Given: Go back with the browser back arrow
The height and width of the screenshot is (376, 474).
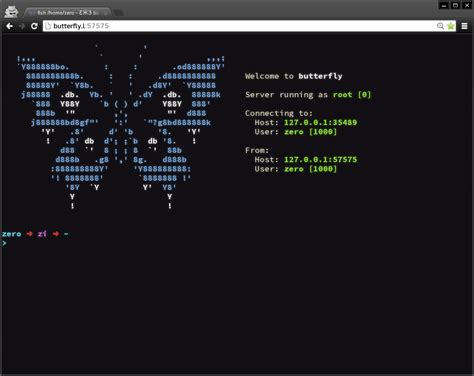Looking at the screenshot, I should coord(9,26).
